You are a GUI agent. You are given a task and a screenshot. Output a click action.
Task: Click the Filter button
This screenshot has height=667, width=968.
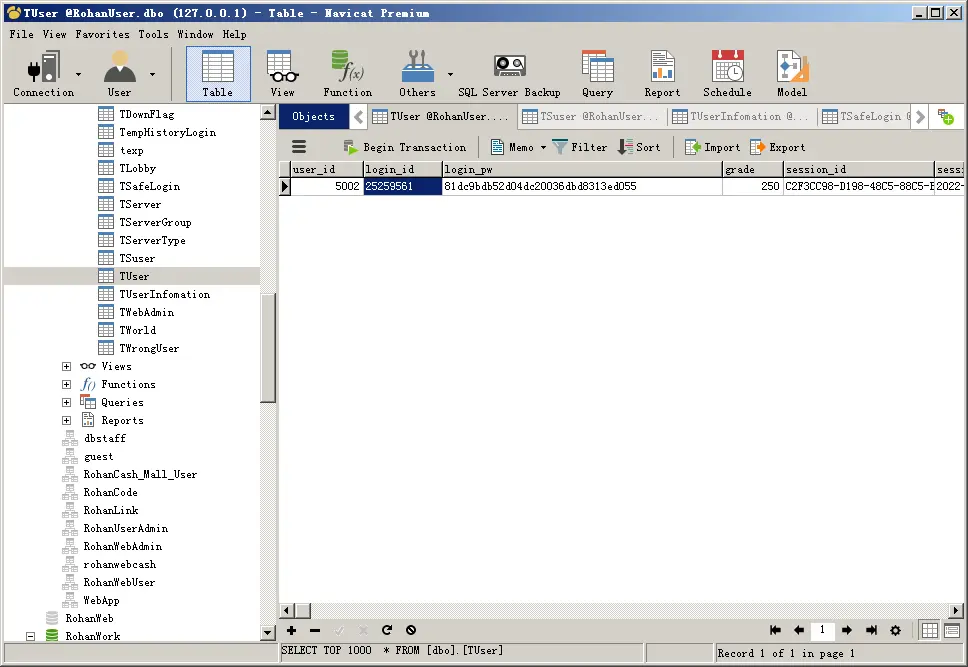[x=580, y=147]
